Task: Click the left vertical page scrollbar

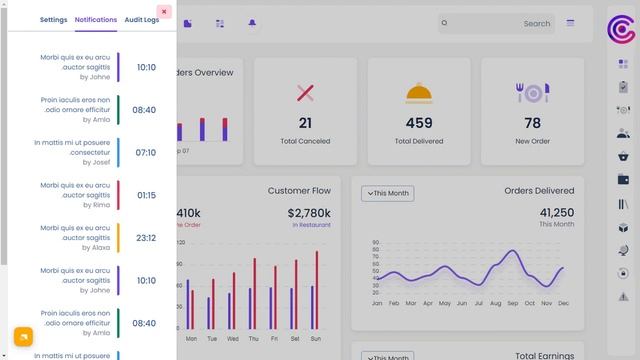Action: click(x=4, y=135)
